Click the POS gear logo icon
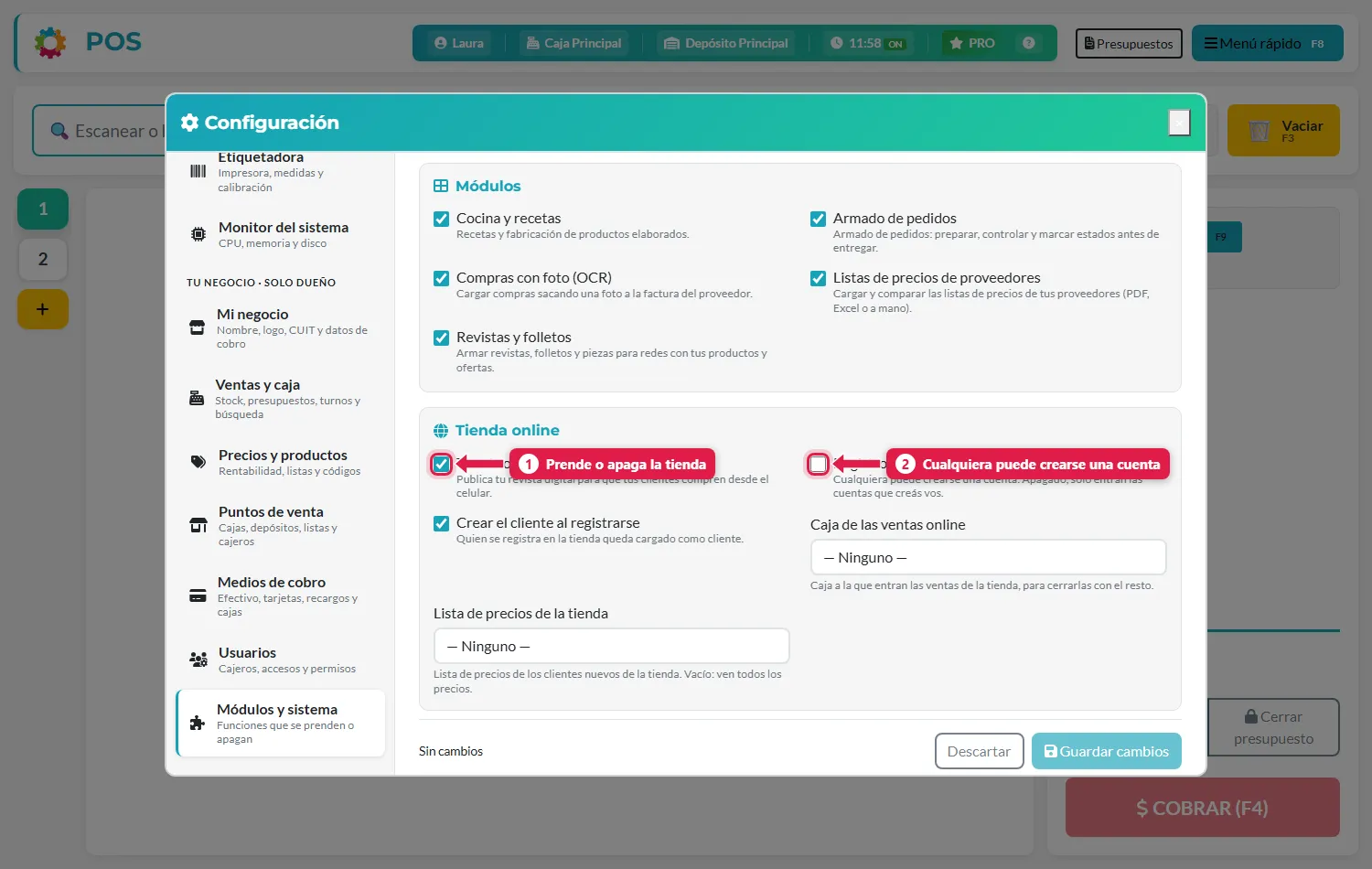The height and width of the screenshot is (869, 1372). click(50, 42)
